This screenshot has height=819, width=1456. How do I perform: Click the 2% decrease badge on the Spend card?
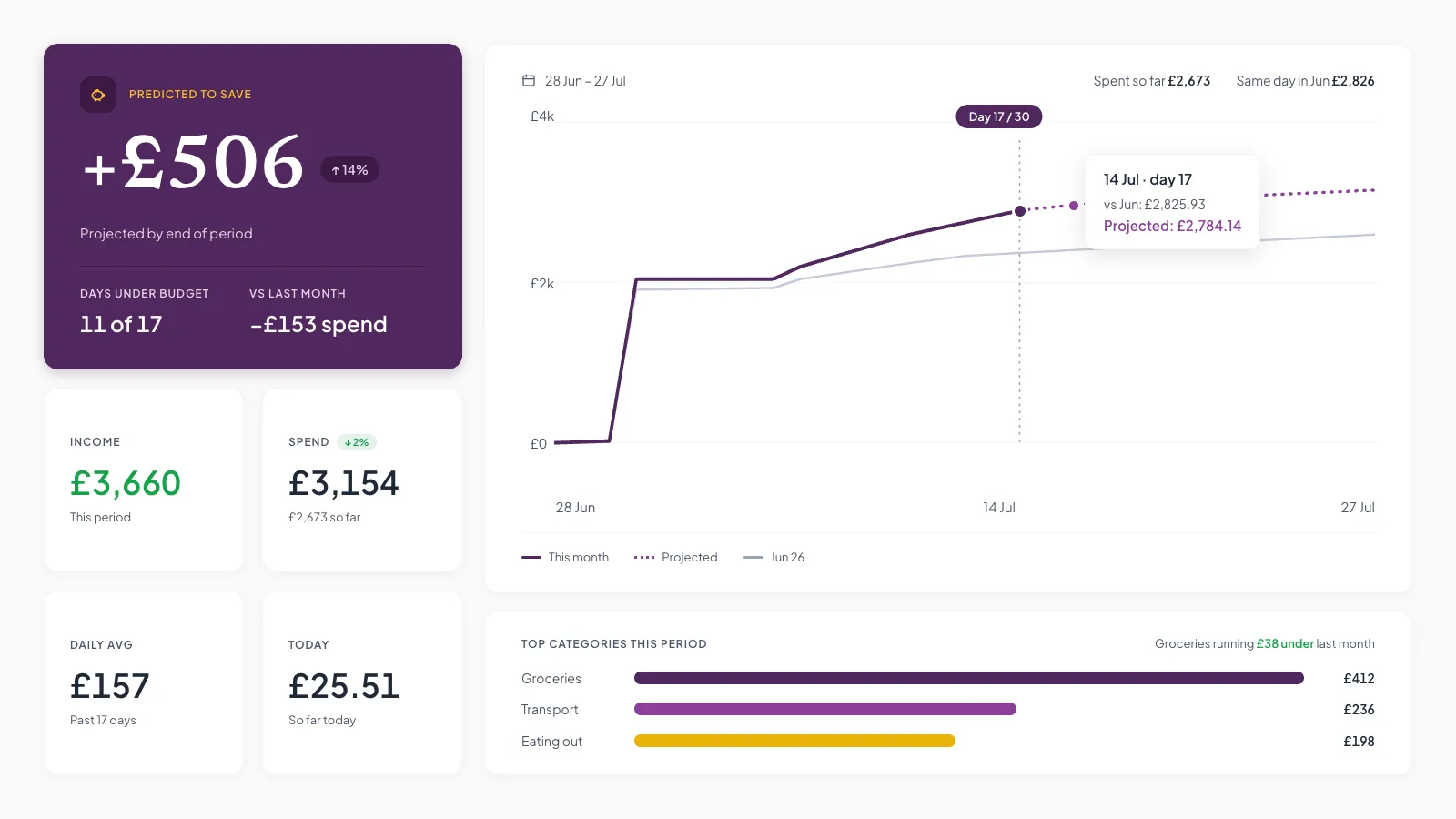357,442
